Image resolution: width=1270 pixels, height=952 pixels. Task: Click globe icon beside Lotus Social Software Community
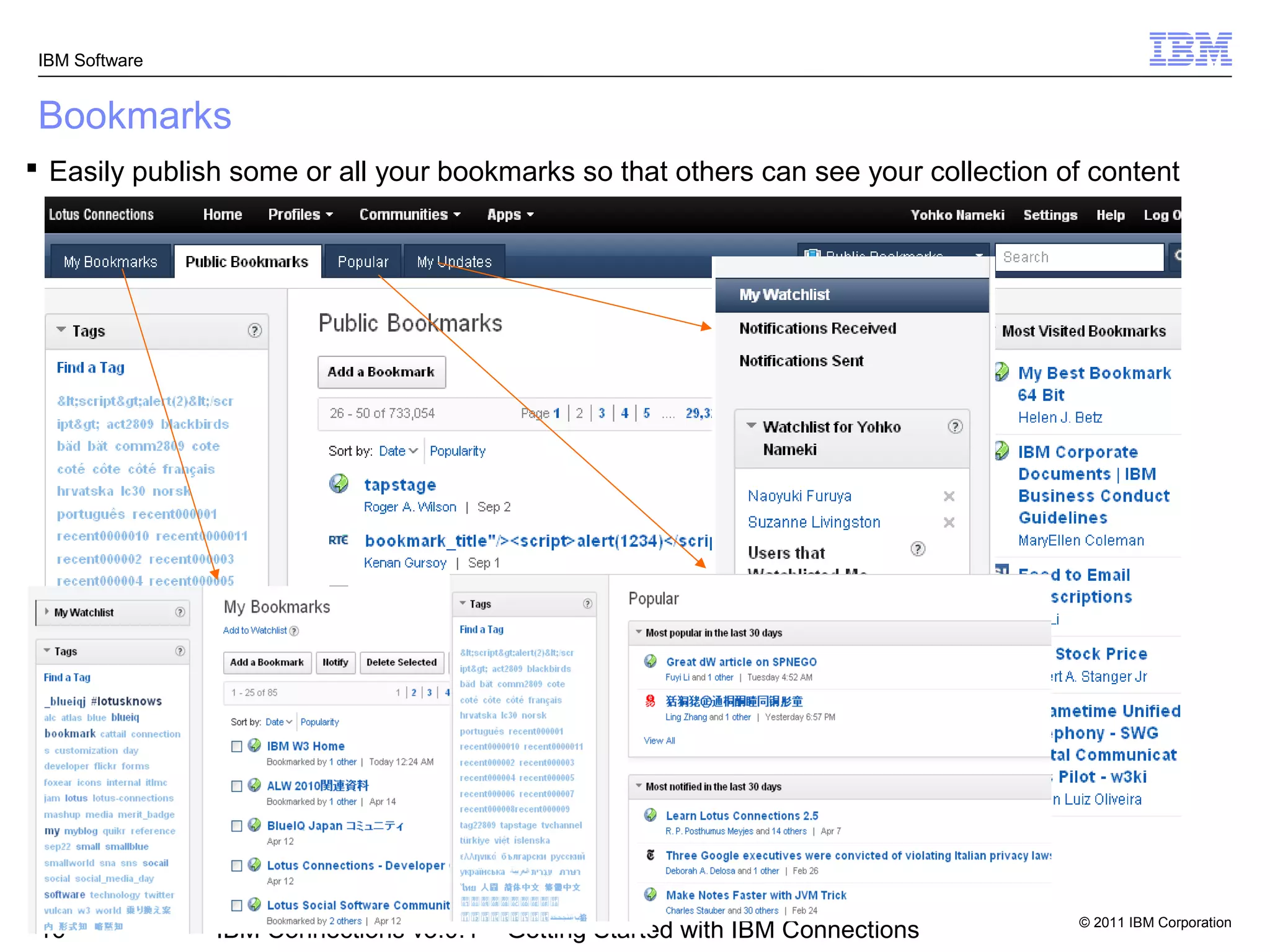click(x=254, y=904)
